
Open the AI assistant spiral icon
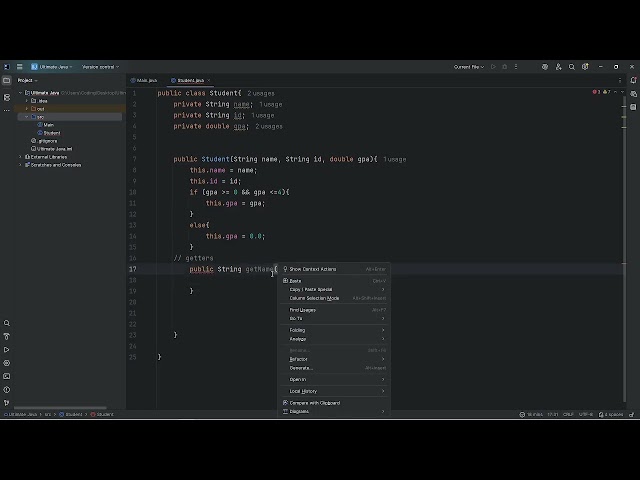(x=544, y=67)
